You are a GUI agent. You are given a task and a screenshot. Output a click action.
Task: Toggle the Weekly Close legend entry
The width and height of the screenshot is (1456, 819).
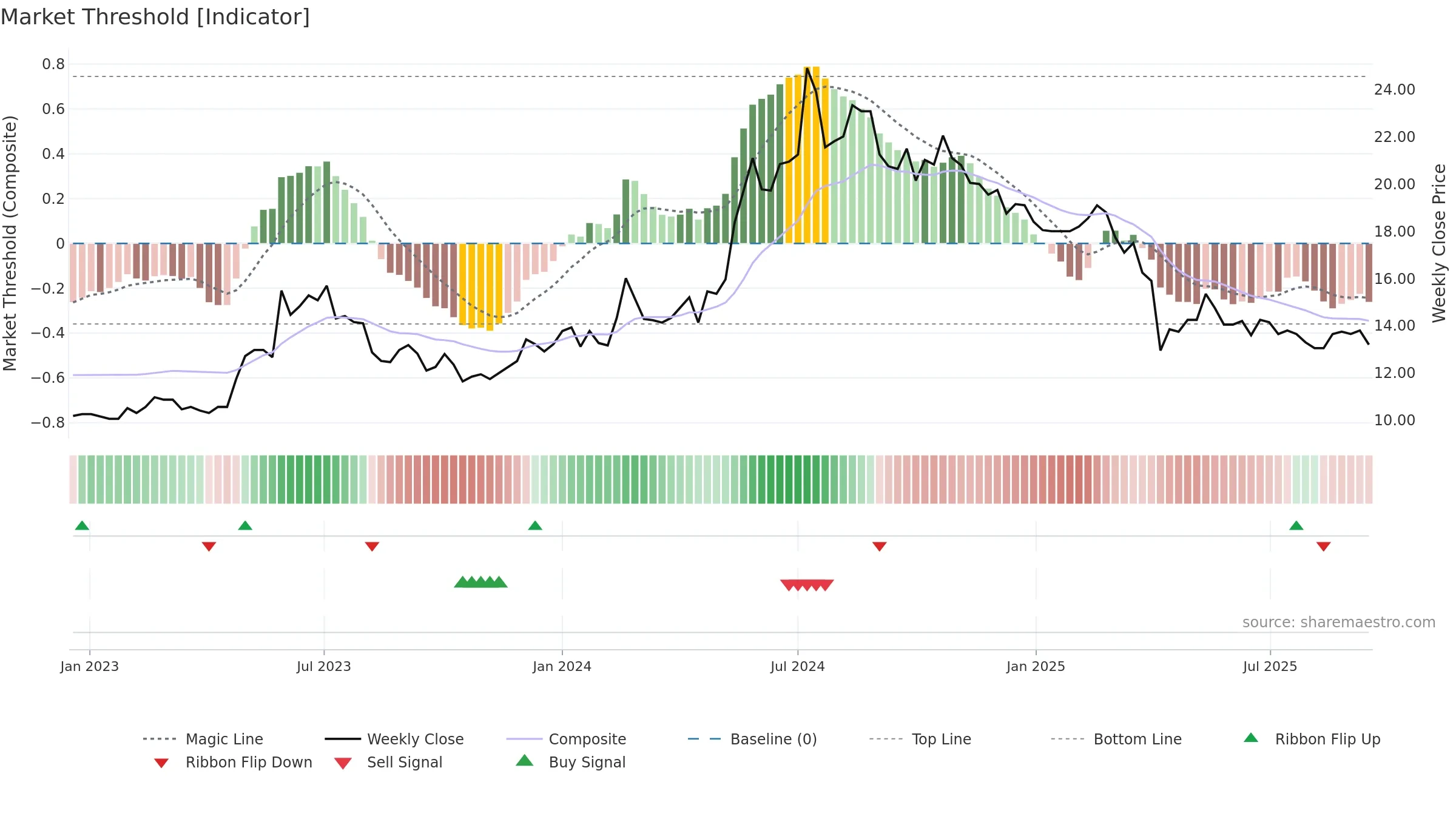coord(394,739)
